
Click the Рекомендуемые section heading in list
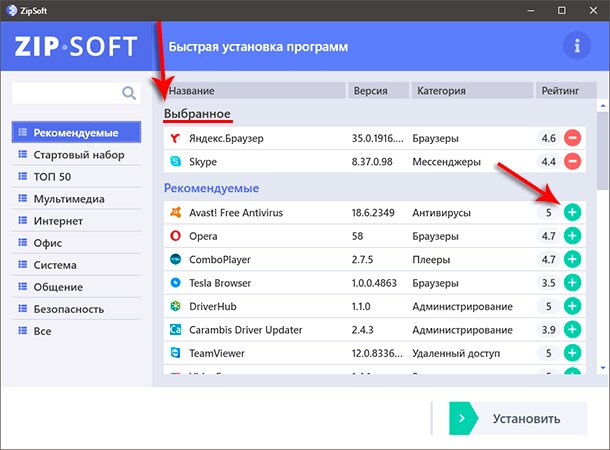[211, 188]
